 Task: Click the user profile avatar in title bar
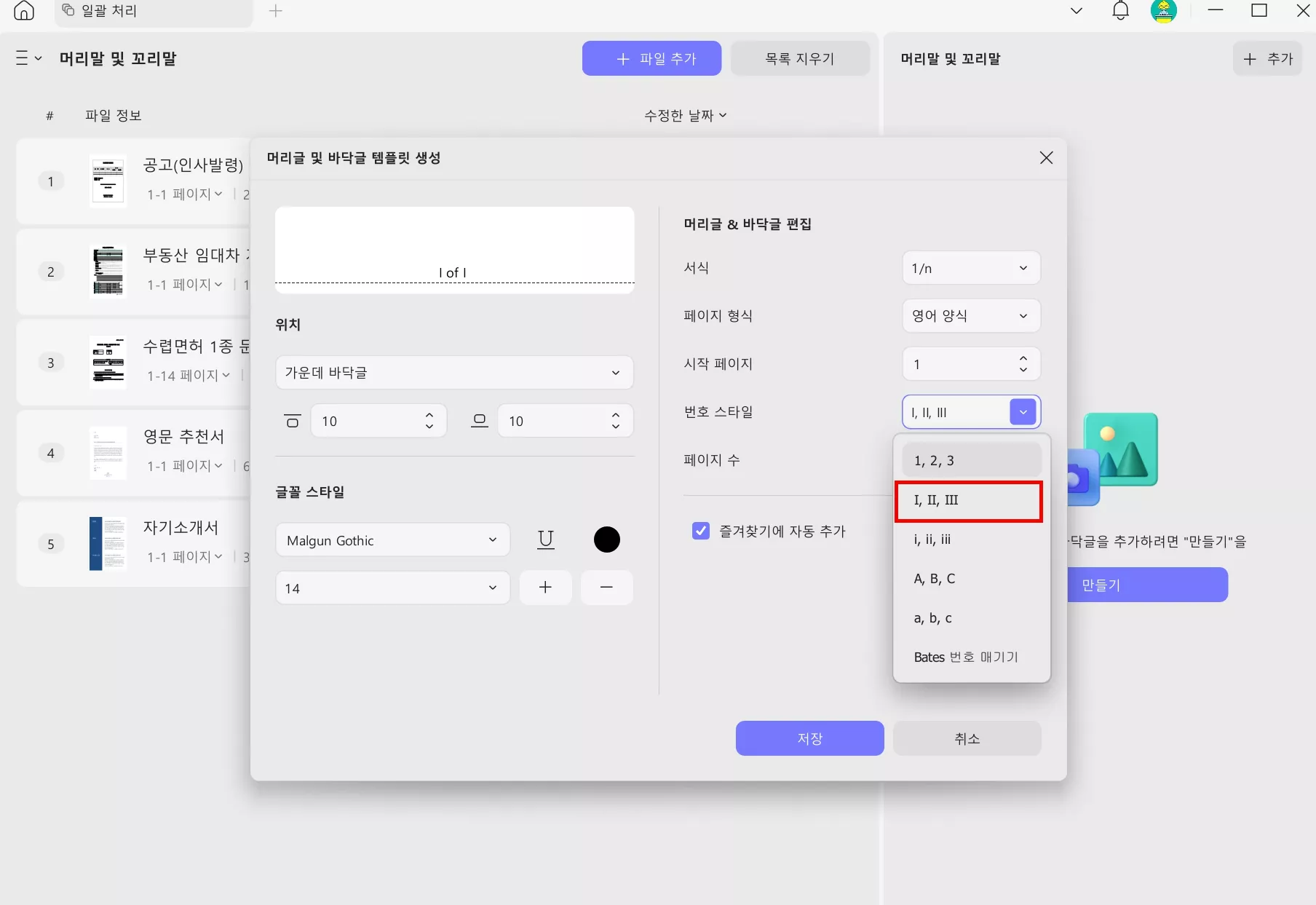pos(1165,11)
